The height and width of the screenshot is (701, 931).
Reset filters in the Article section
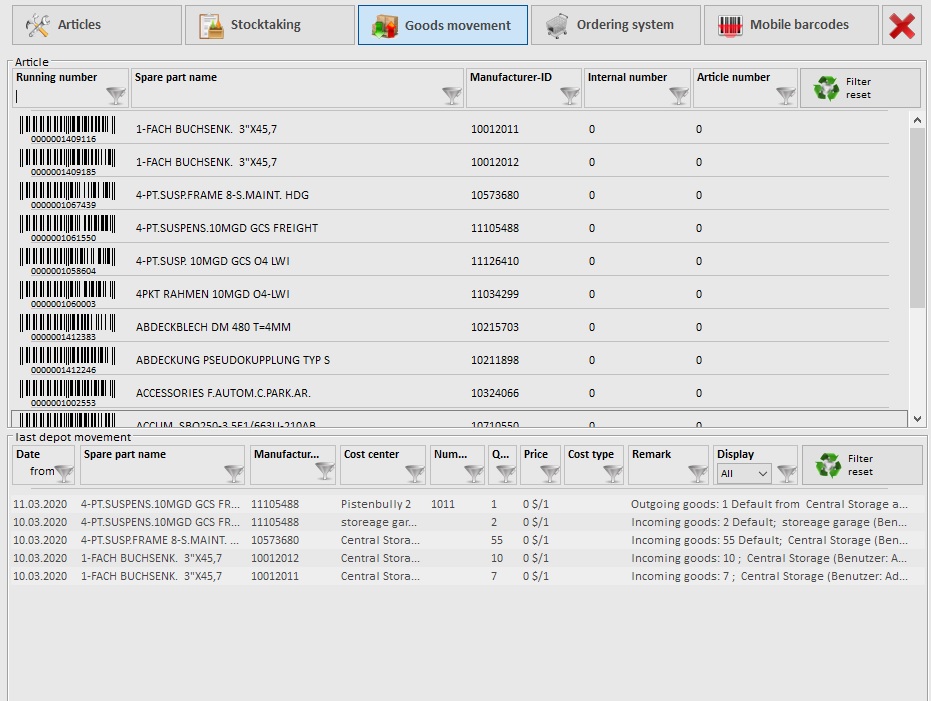pyautogui.click(x=859, y=88)
